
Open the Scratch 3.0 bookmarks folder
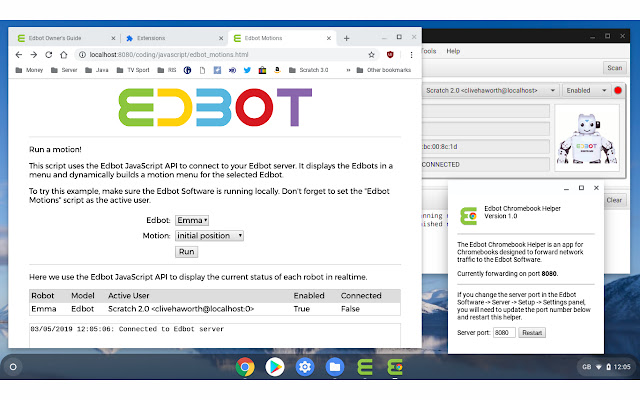click(308, 70)
